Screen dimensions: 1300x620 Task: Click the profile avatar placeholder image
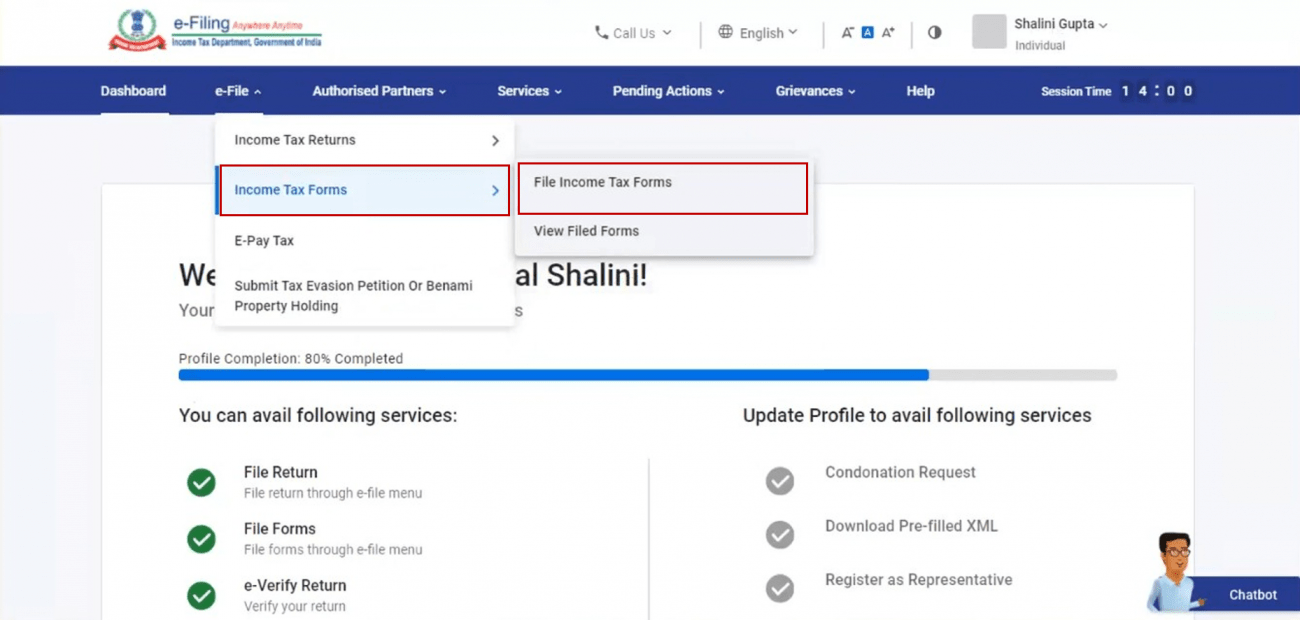pos(988,31)
